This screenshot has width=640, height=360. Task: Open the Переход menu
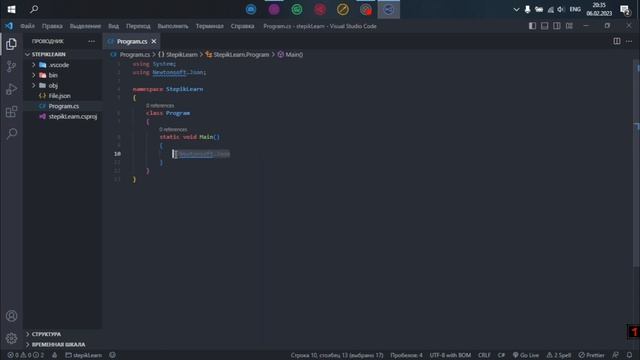(x=138, y=26)
